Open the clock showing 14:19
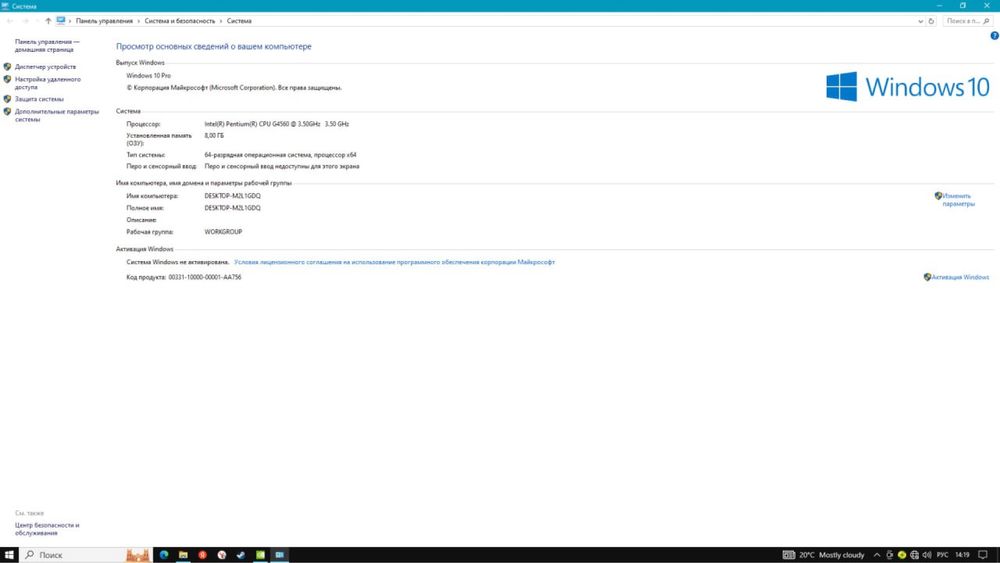1000x563 pixels. [x=962, y=555]
